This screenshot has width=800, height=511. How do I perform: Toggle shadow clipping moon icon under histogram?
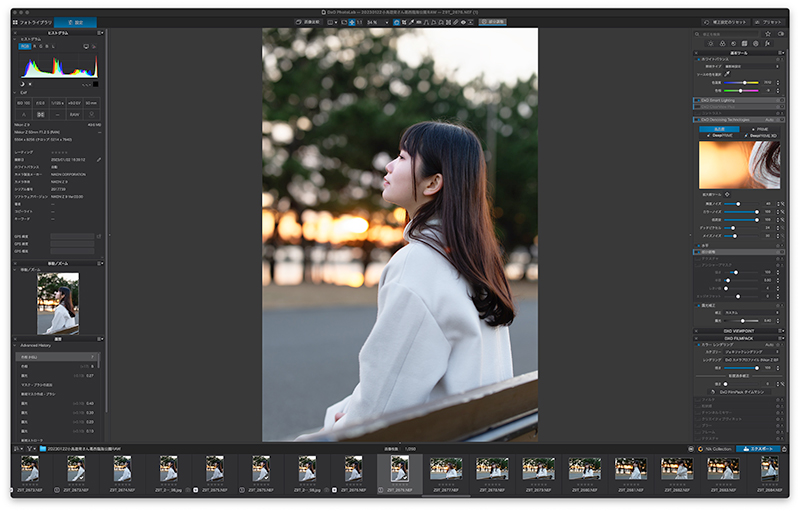(22, 84)
